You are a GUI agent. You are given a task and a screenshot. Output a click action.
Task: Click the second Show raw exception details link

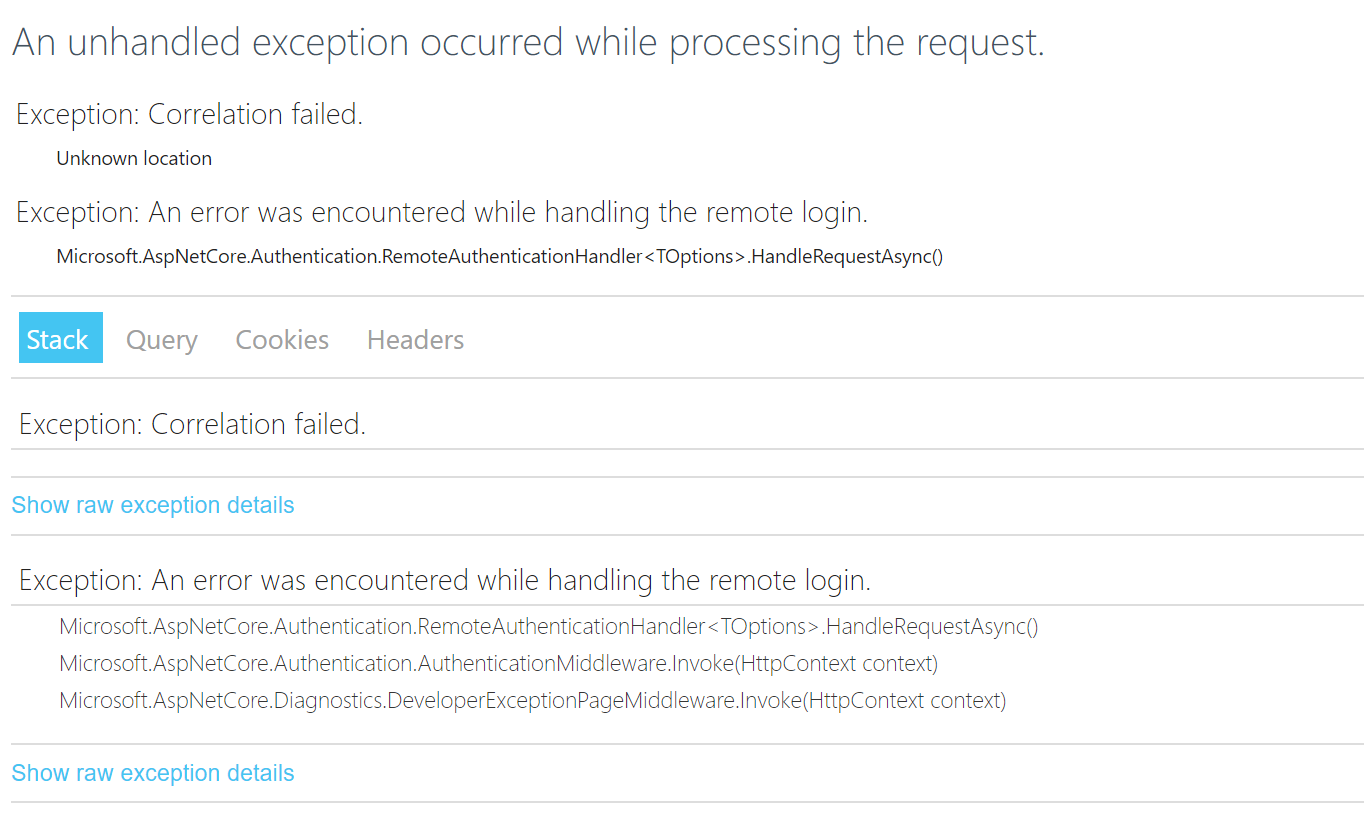(x=152, y=772)
